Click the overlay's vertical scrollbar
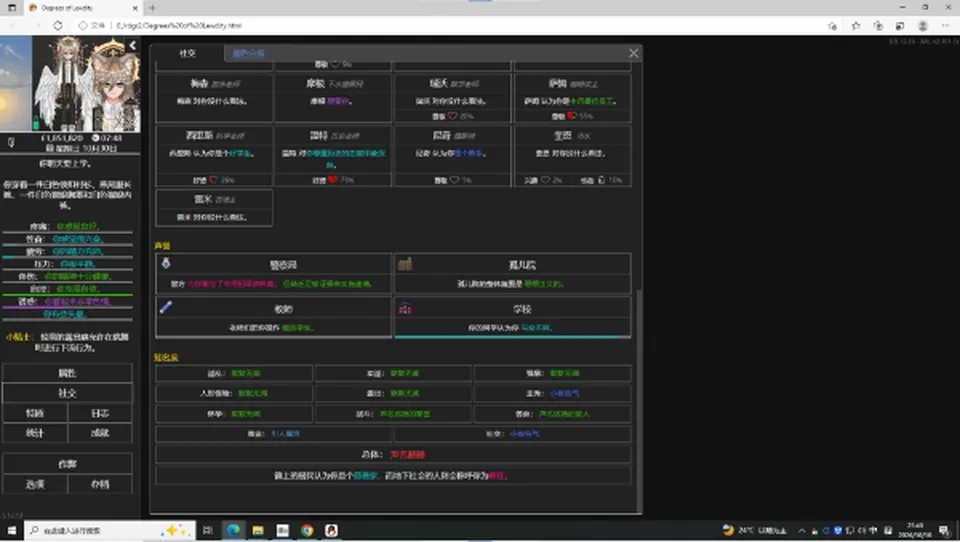Viewport: 960px width, 542px height. pyautogui.click(x=639, y=401)
